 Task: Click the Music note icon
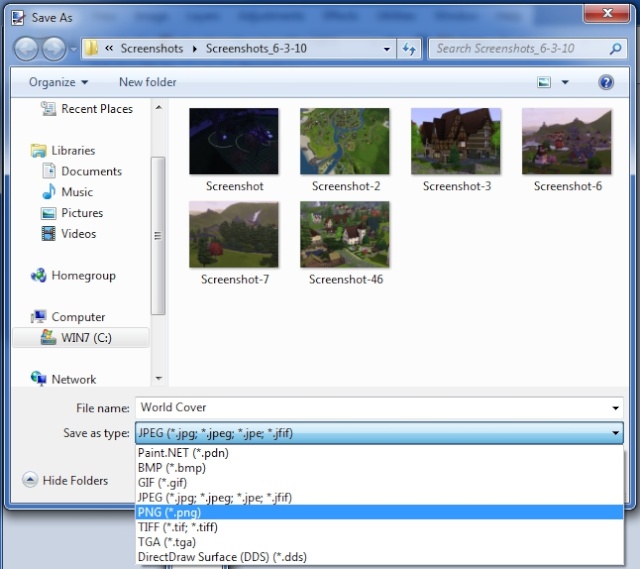click(x=49, y=191)
